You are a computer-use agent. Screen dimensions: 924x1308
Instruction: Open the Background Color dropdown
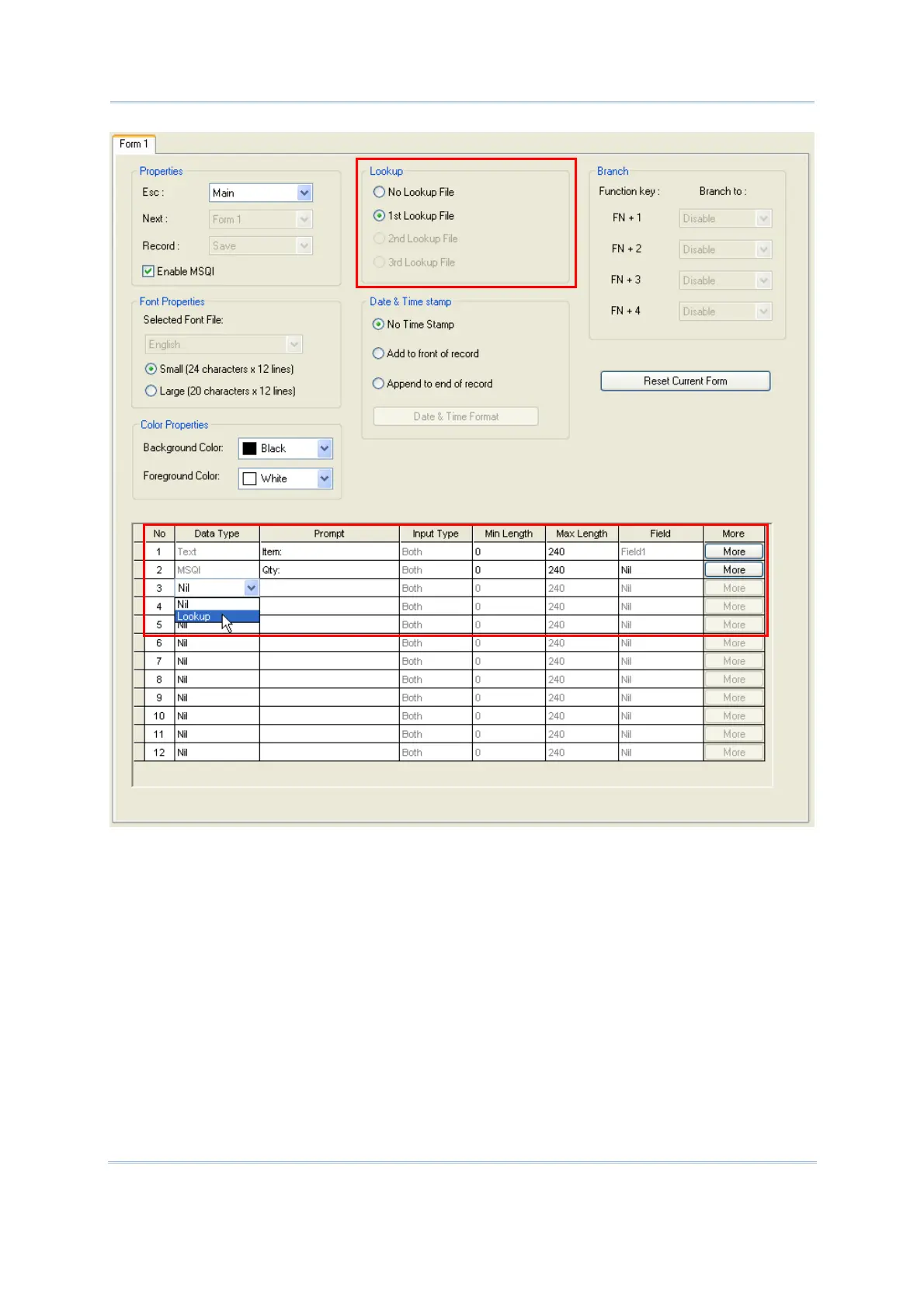pos(286,448)
